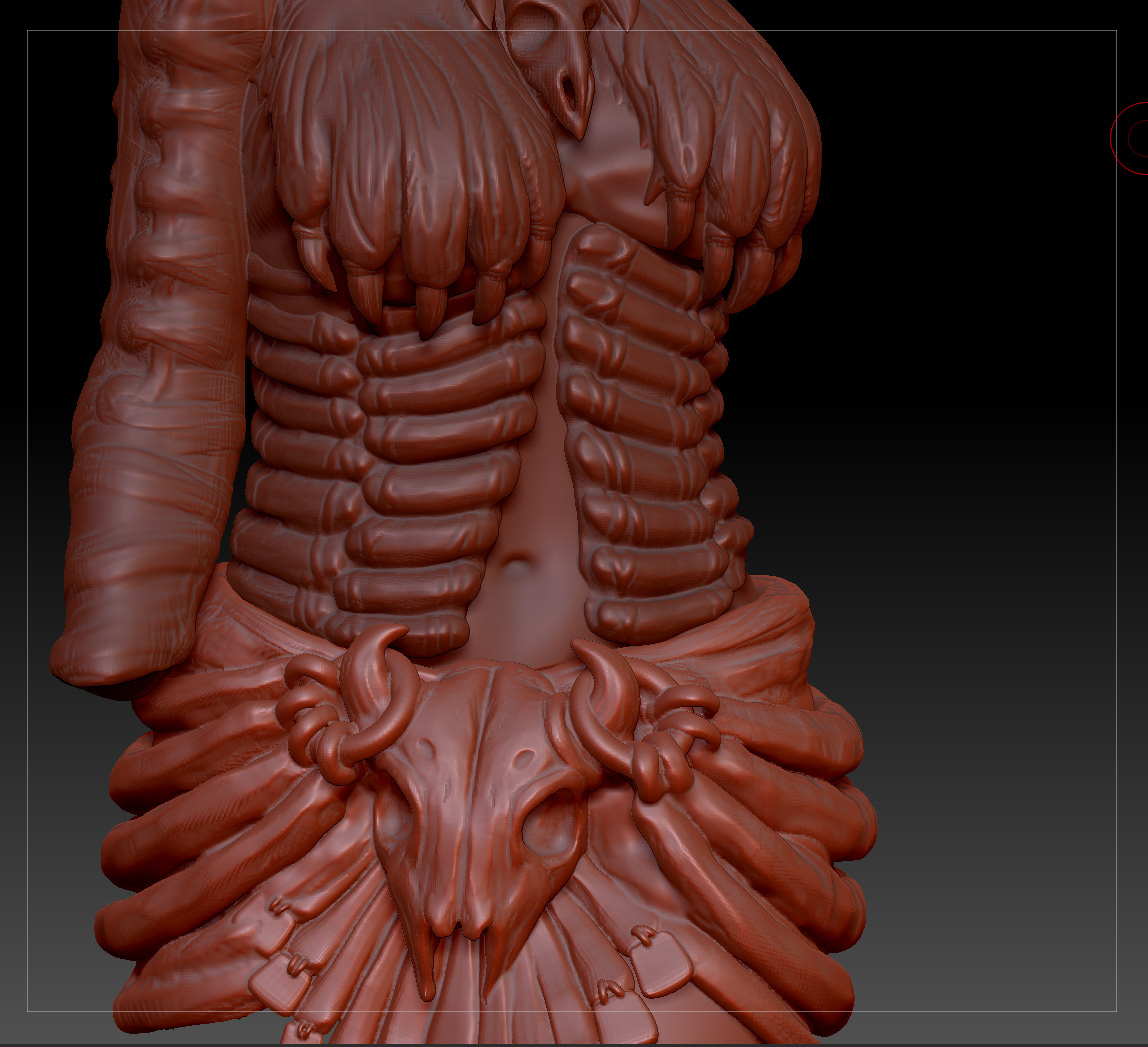Click the navel on the sculpted torso

point(517,563)
